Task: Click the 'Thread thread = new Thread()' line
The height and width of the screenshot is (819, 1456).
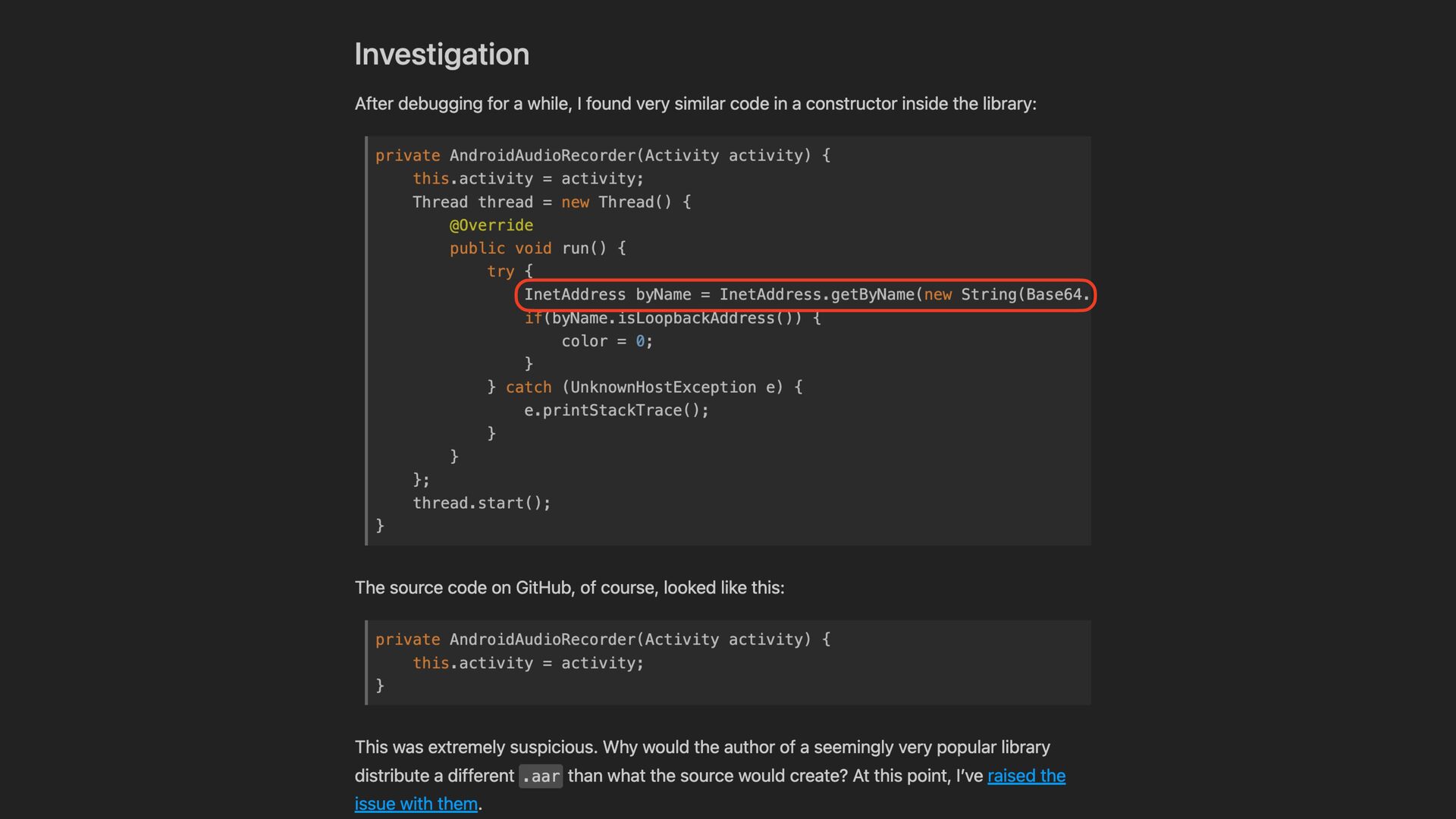Action: (x=551, y=202)
